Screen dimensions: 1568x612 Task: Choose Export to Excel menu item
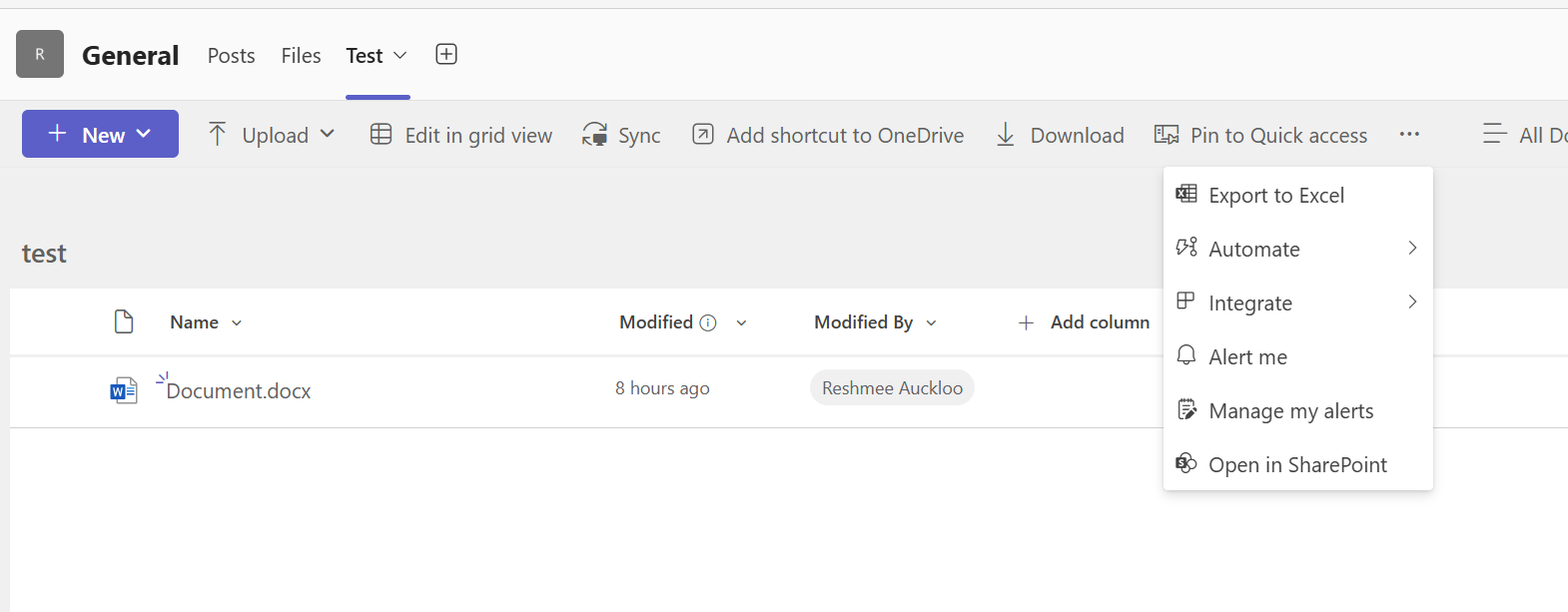(1298, 196)
